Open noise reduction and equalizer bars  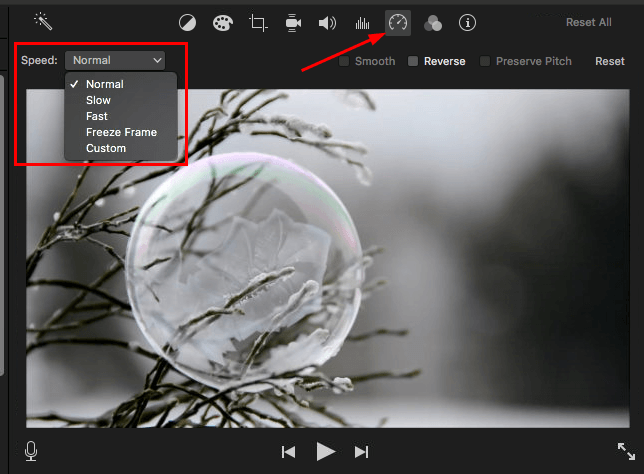tap(362, 23)
